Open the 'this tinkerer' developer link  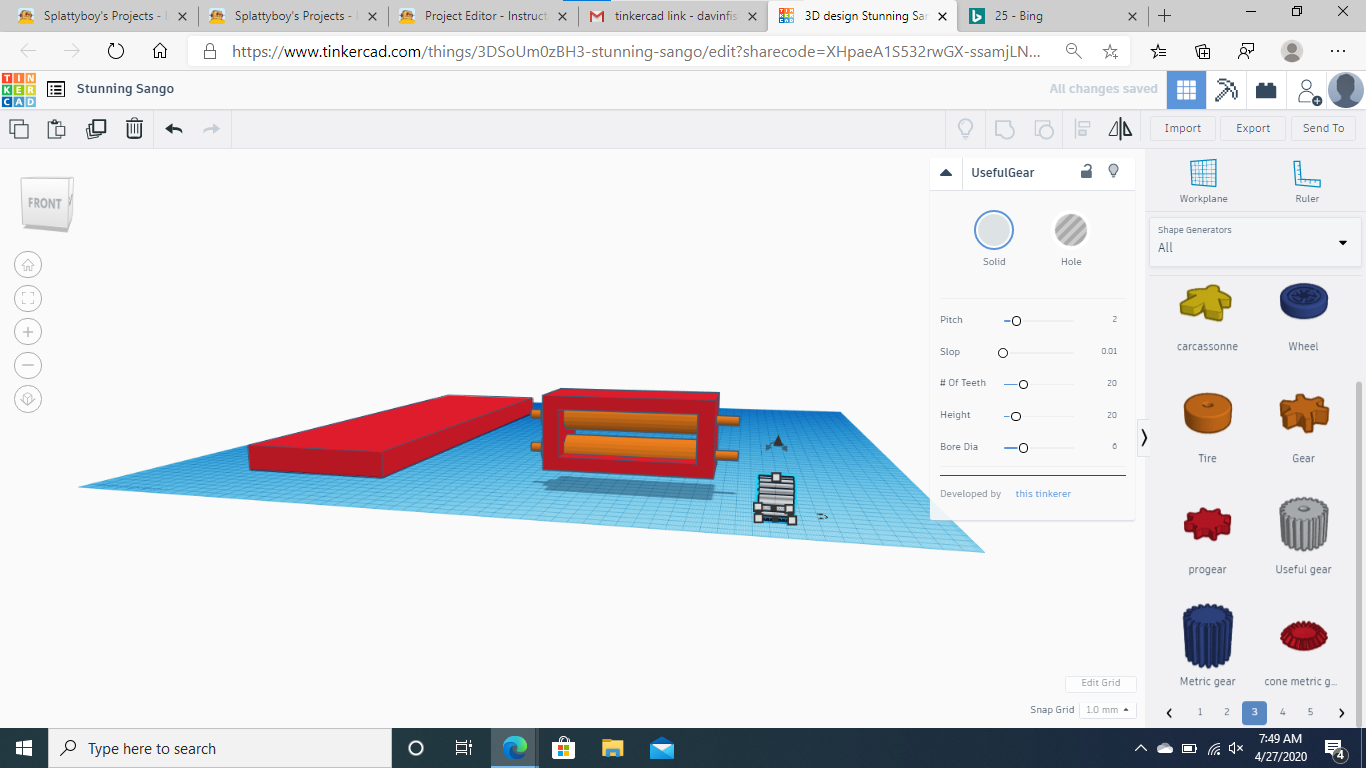[x=1043, y=494]
